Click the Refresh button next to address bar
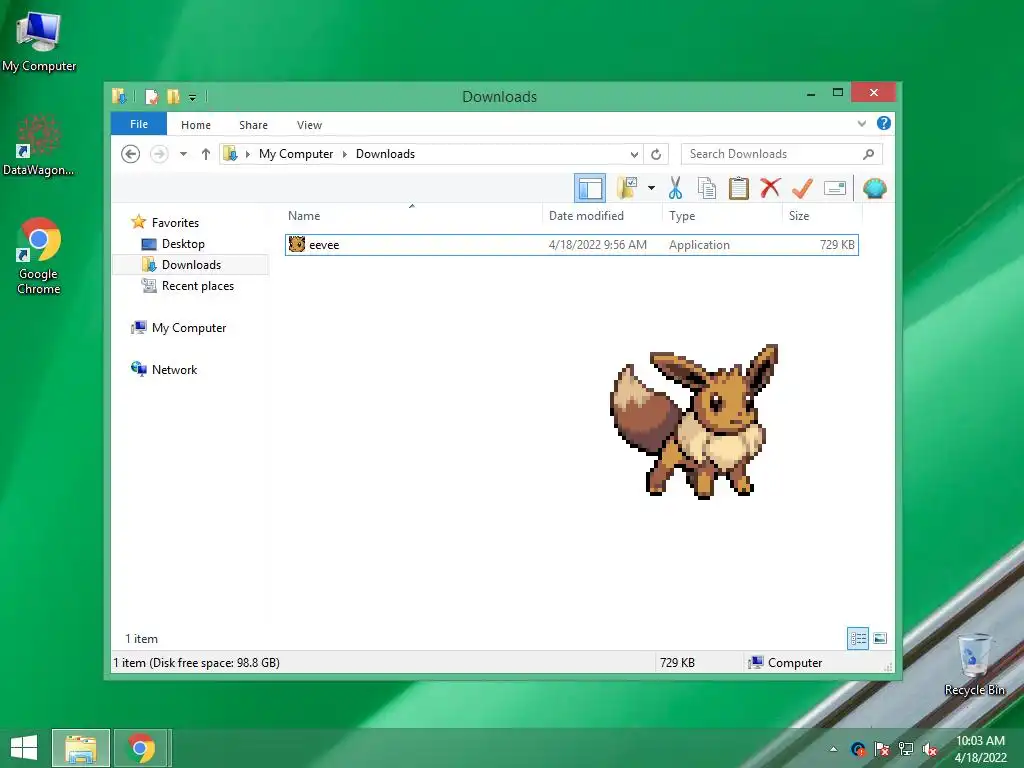 point(656,154)
